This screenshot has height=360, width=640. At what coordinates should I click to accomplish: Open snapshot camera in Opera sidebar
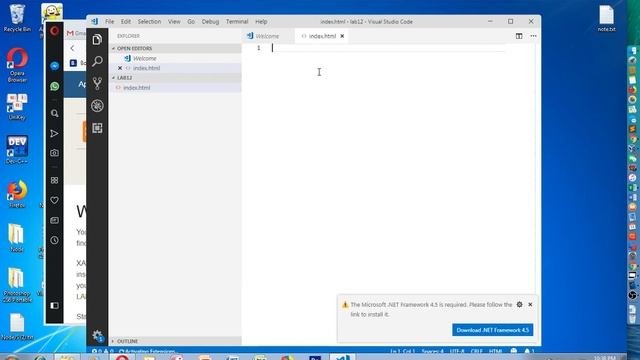(54, 153)
